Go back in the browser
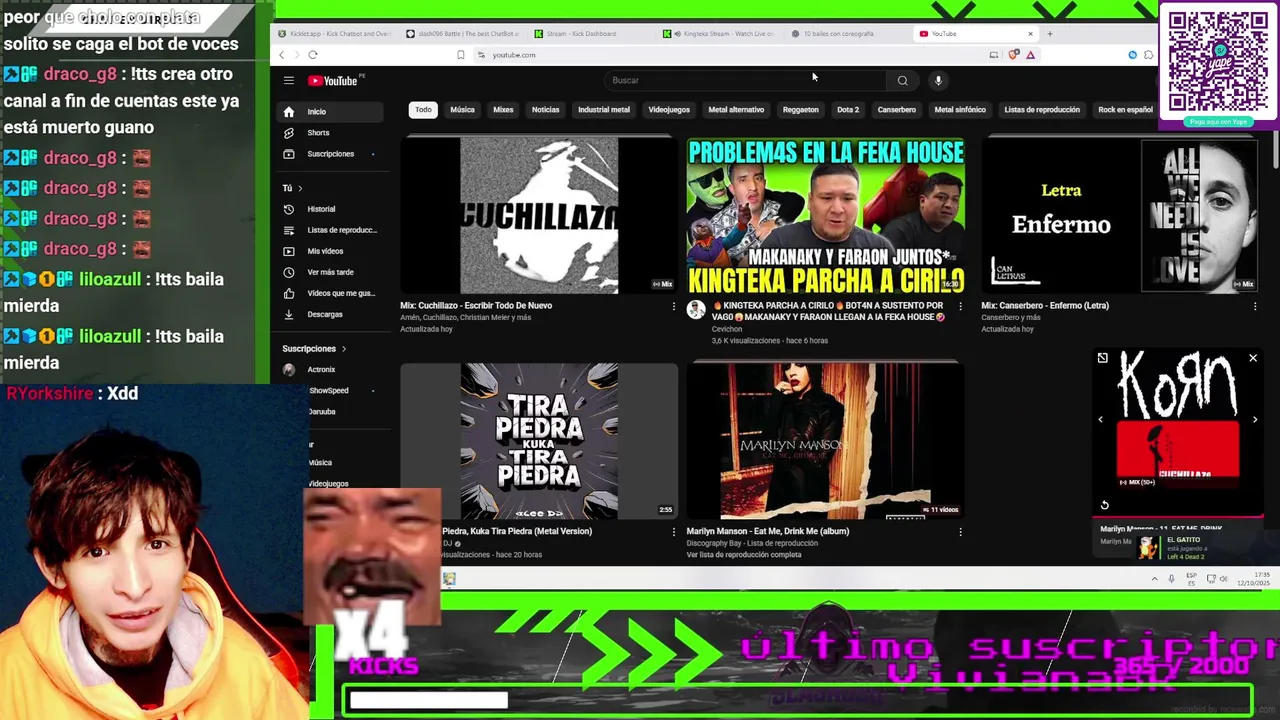The image size is (1280, 720). [x=282, y=55]
